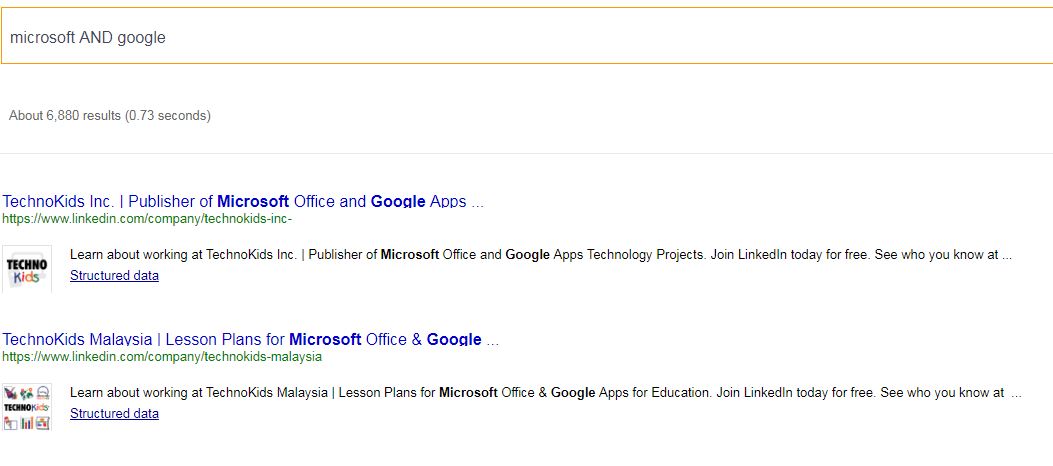
Task: Click the "About 6,880 results" count text
Action: (64, 116)
